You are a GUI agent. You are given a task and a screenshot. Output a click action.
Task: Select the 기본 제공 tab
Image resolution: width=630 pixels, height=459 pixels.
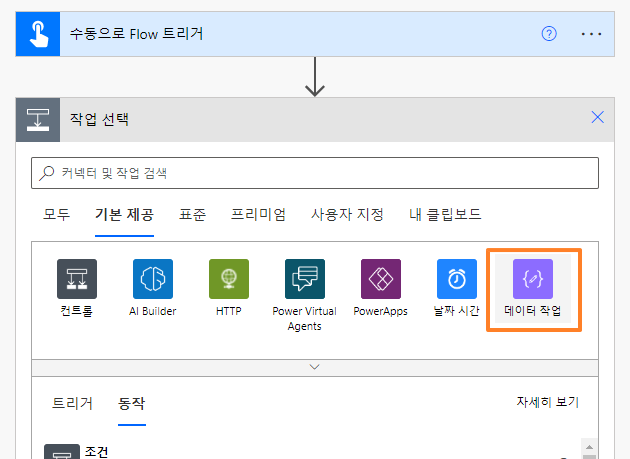(x=124, y=215)
